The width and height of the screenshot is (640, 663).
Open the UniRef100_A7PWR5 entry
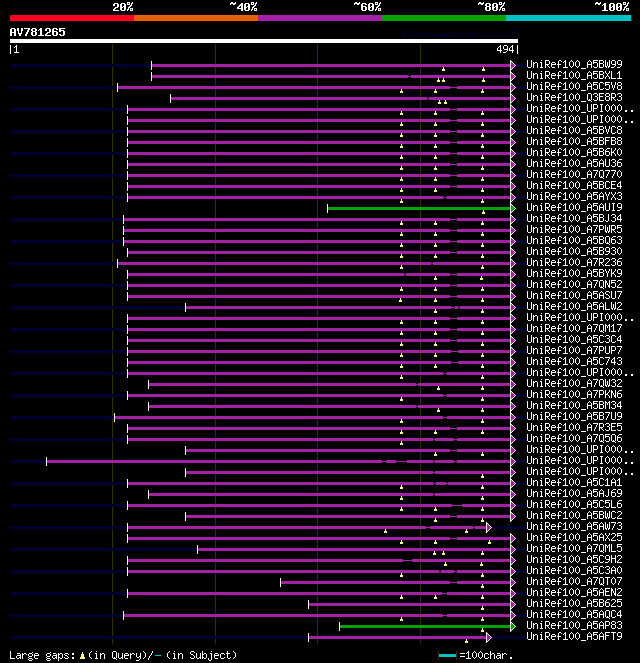(x=574, y=229)
